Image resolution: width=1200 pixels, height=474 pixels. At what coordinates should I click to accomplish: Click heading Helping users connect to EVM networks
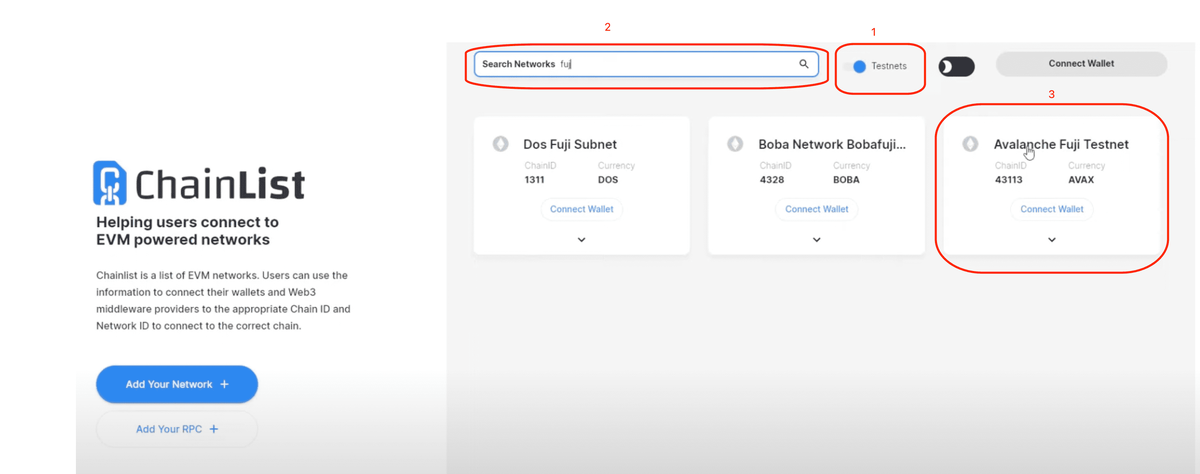click(x=187, y=231)
